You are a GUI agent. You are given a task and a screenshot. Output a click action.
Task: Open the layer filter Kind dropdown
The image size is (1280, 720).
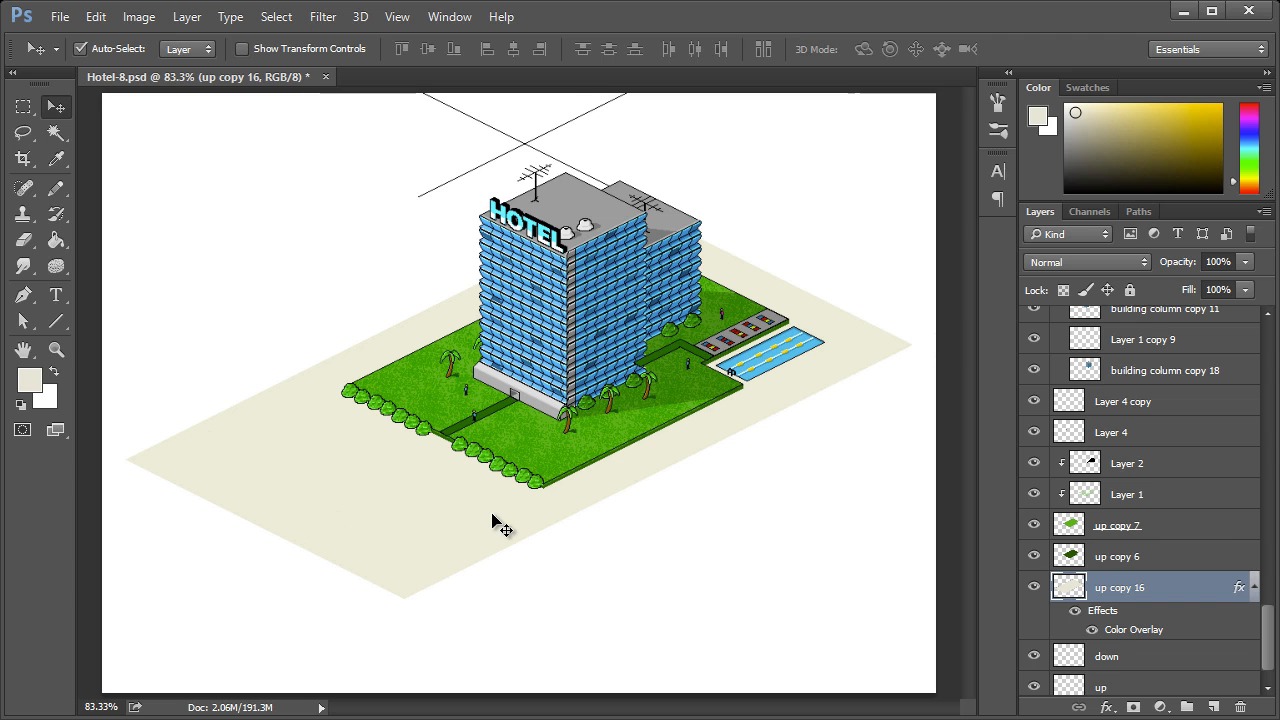click(x=1068, y=234)
